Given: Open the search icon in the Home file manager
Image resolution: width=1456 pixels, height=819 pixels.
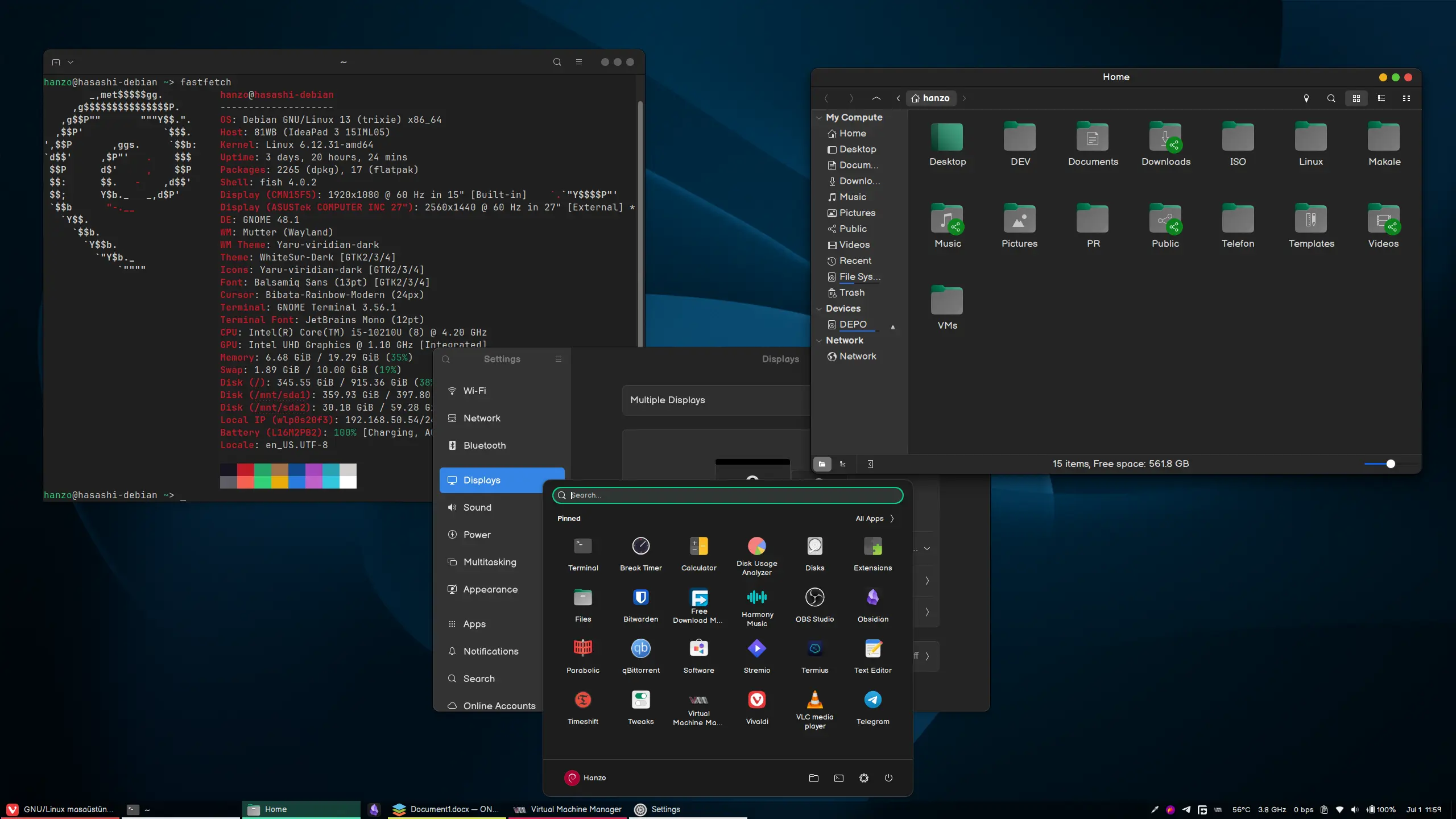Looking at the screenshot, I should (1331, 98).
